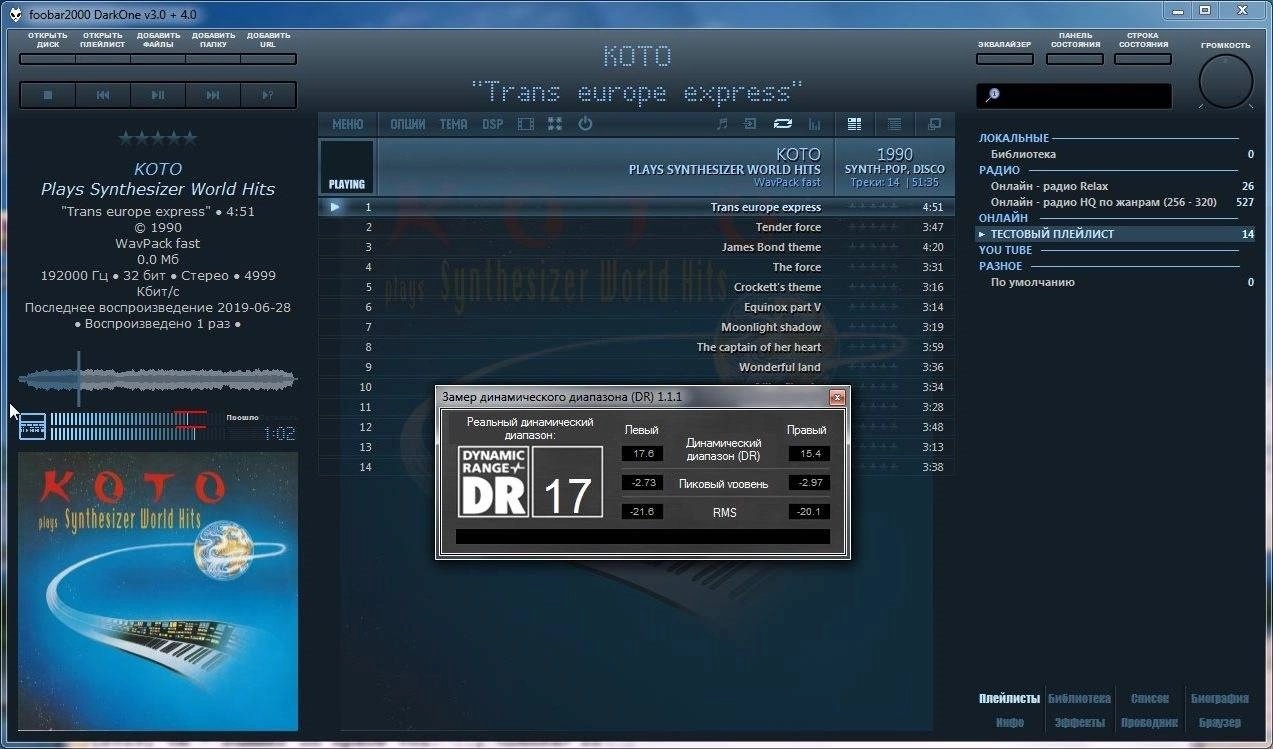1273x749 pixels.
Task: Select track Moonlight shadow
Action: (636, 327)
